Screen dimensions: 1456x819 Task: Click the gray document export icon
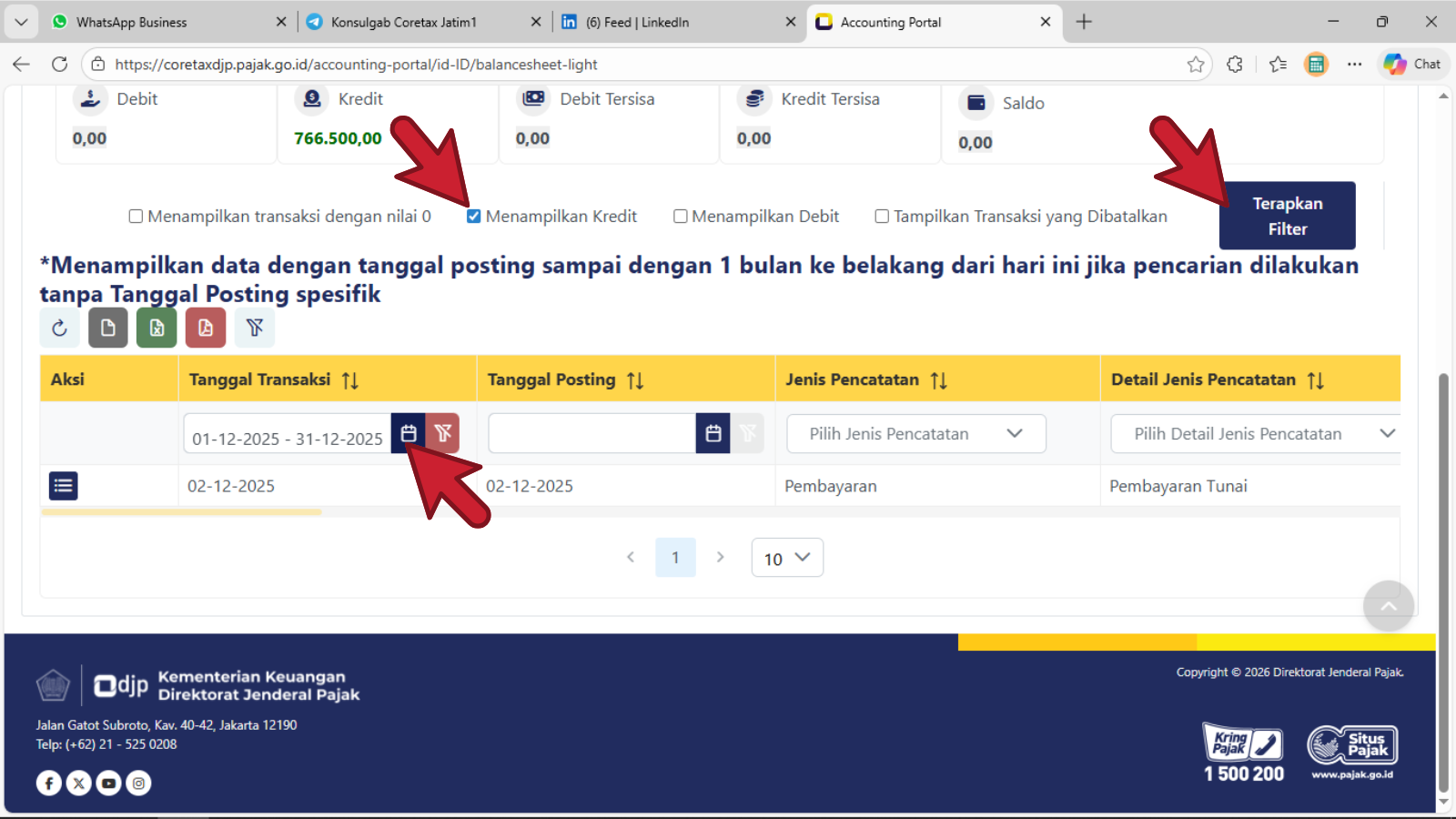108,329
